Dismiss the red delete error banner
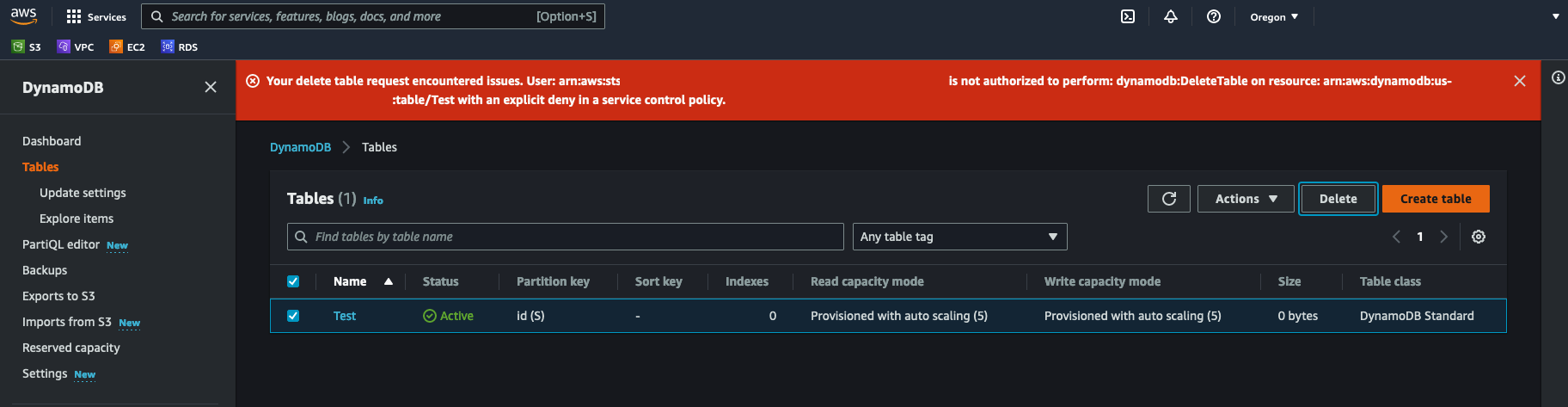Image resolution: width=1568 pixels, height=407 pixels. (1520, 81)
